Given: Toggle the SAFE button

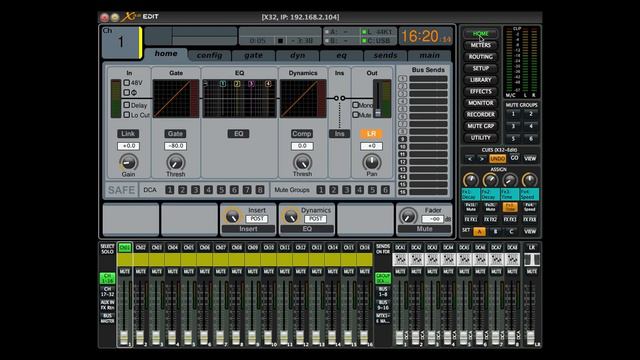Looking at the screenshot, I should [x=121, y=190].
